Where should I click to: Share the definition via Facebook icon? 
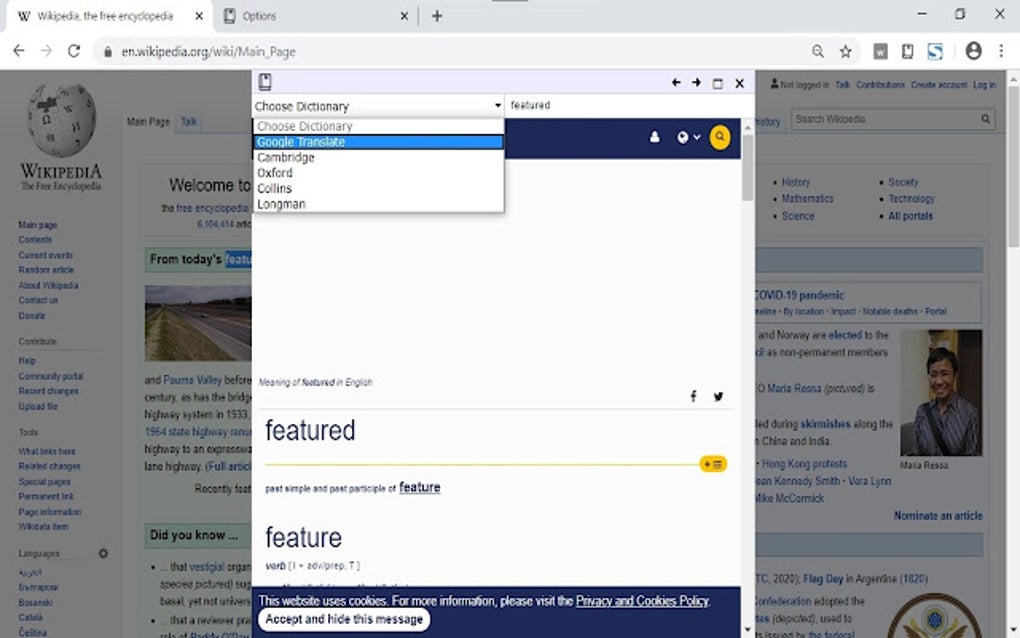(693, 396)
